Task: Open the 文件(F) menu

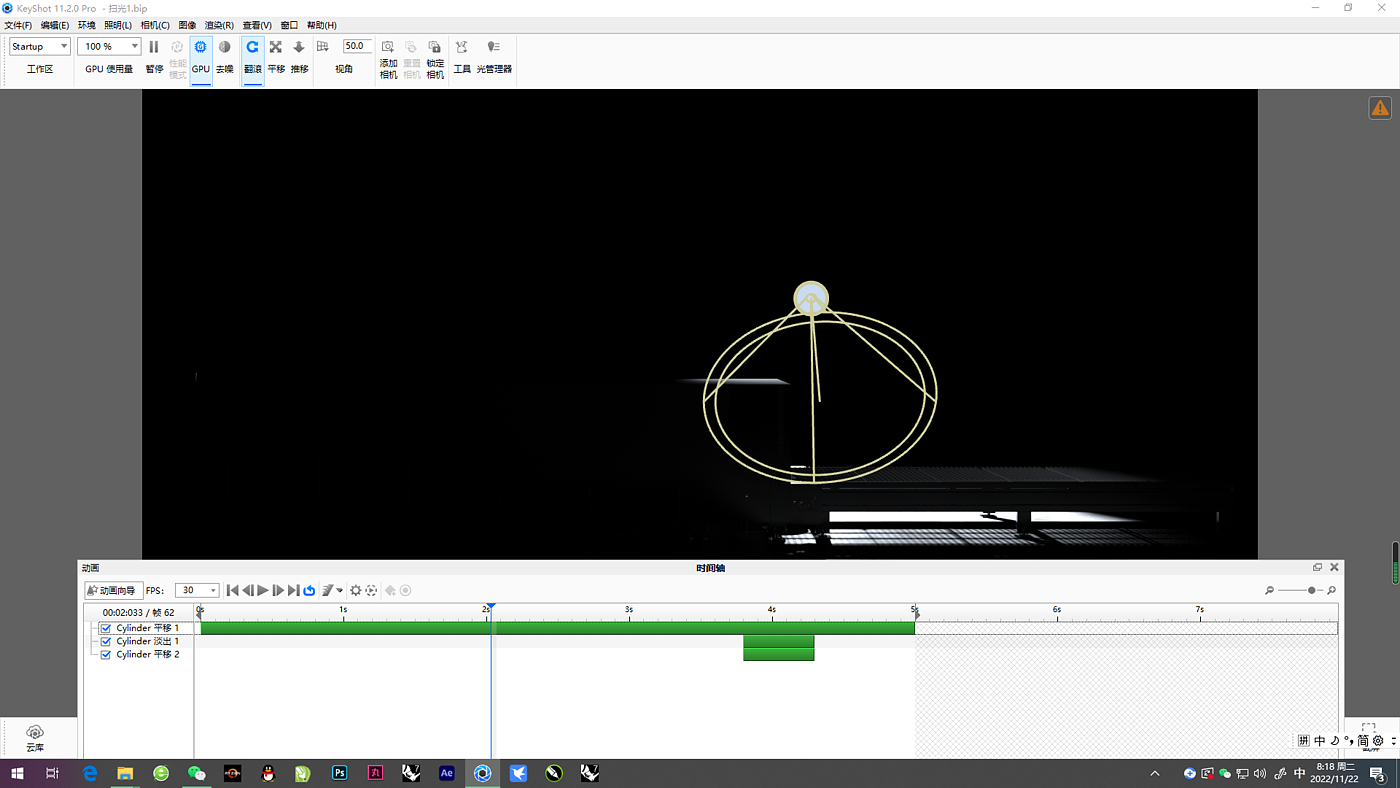Action: (18, 25)
